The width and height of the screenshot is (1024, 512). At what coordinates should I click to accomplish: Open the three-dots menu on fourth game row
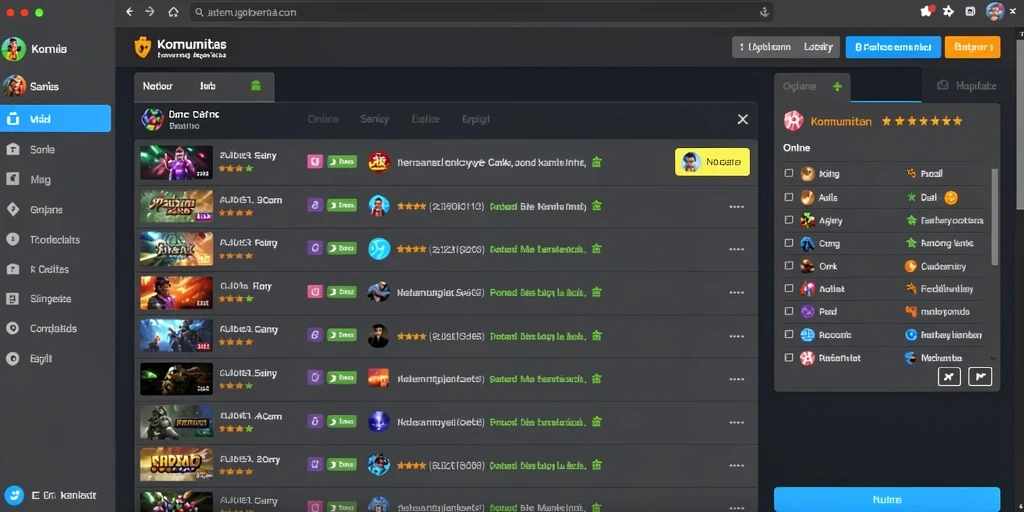(737, 293)
